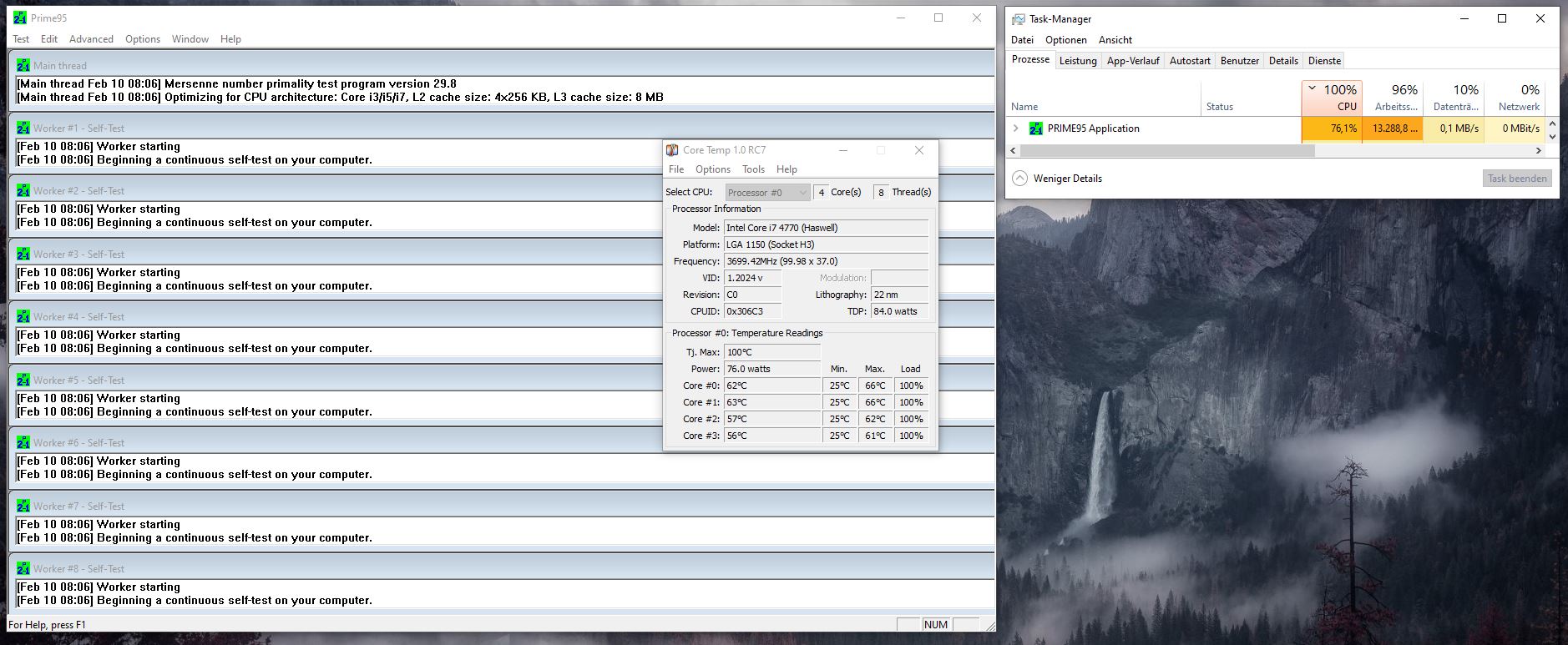The image size is (1568, 645).
Task: Sort by the Arbeitsspeicher column header
Action: [x=1393, y=98]
